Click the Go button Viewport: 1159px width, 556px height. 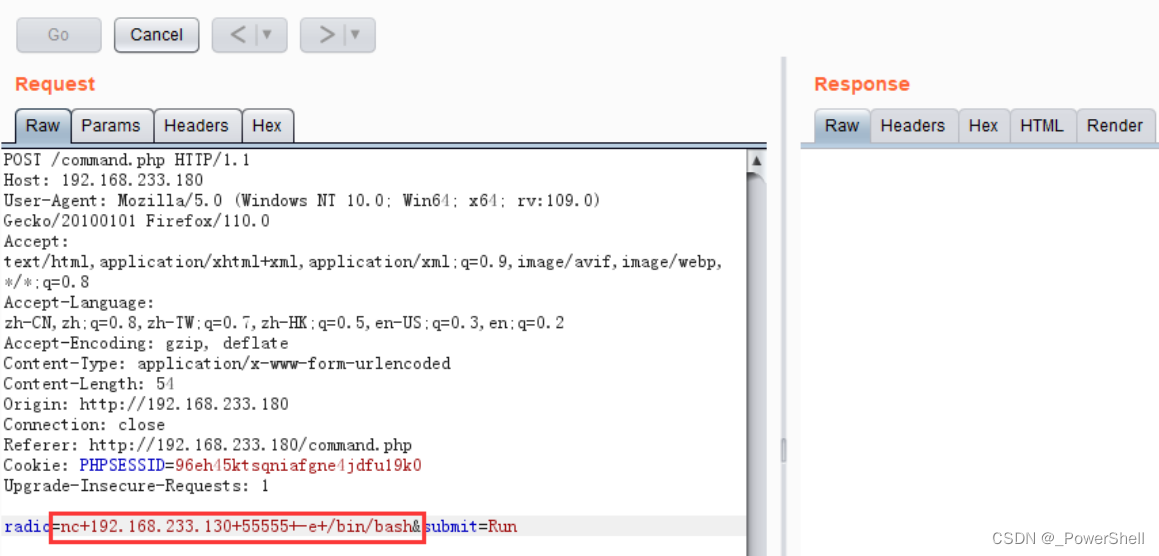(x=58, y=35)
